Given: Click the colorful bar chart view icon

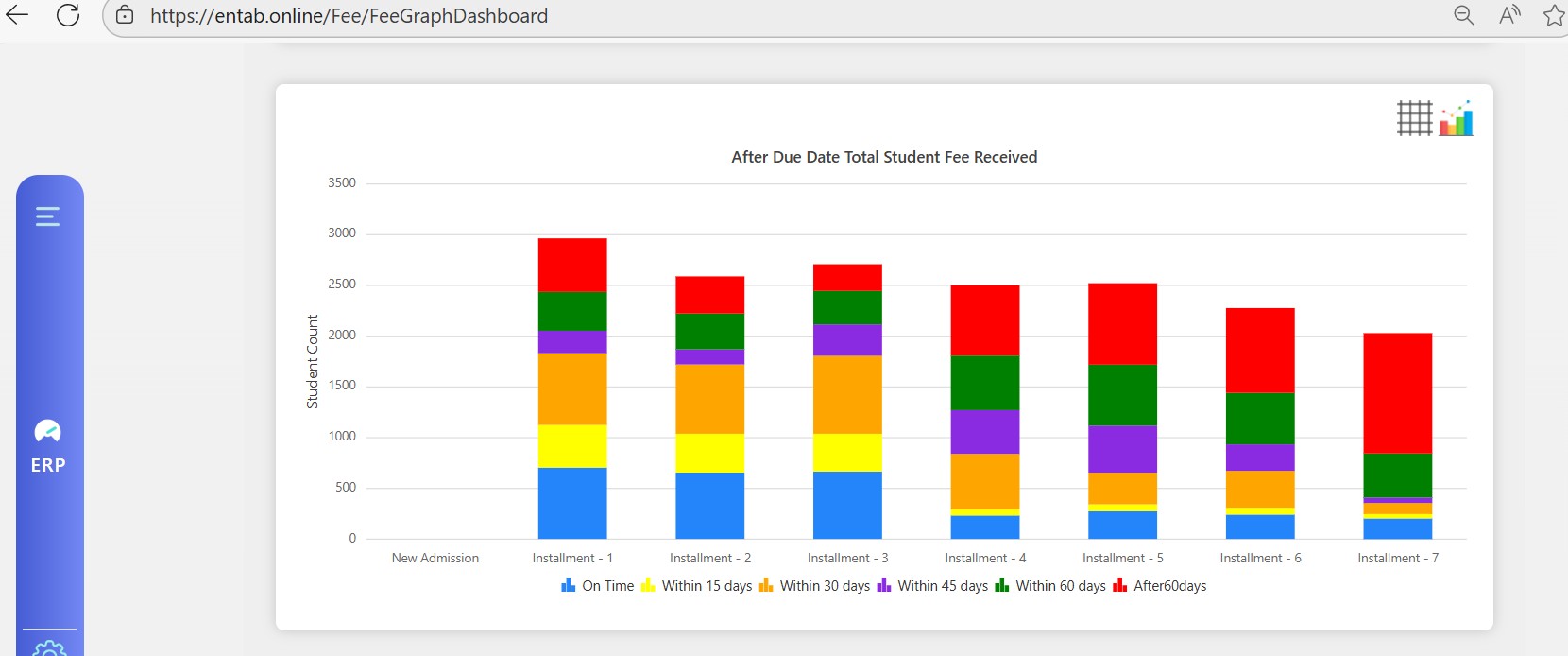Looking at the screenshot, I should pyautogui.click(x=1456, y=118).
